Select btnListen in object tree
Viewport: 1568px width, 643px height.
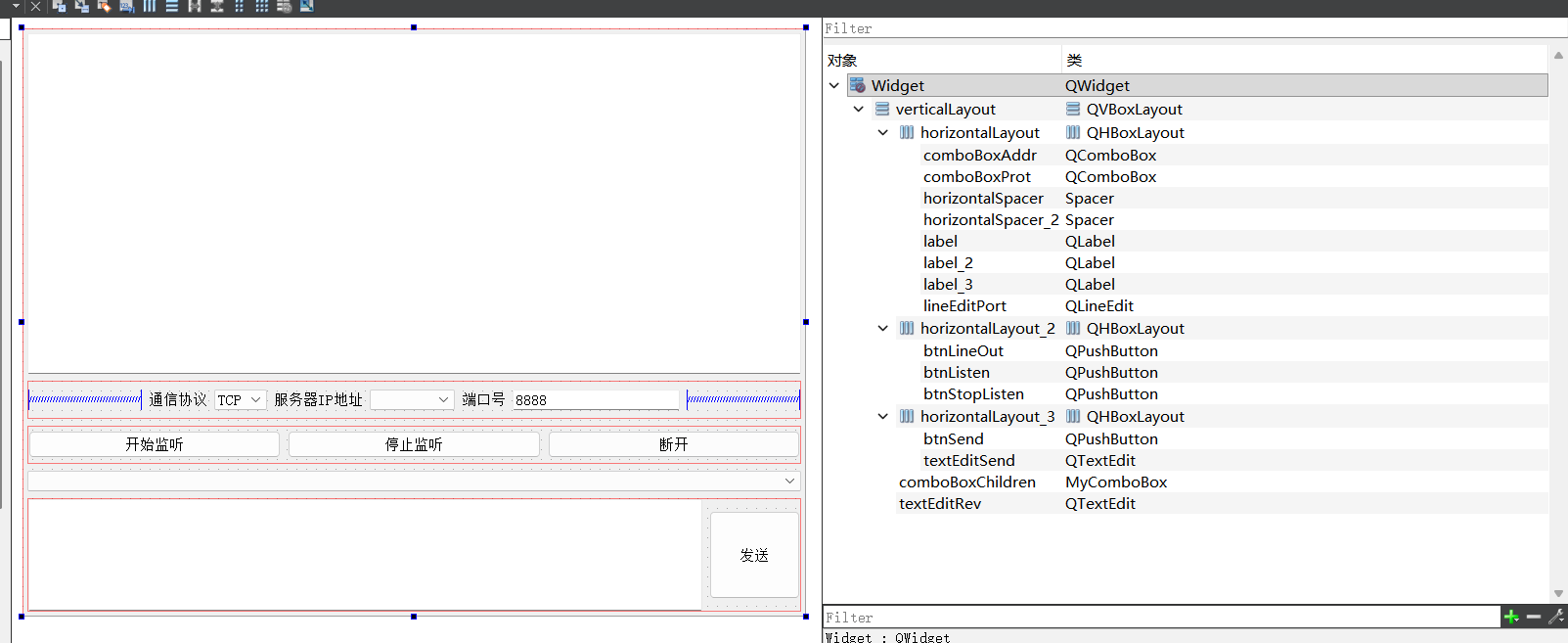tap(956, 372)
